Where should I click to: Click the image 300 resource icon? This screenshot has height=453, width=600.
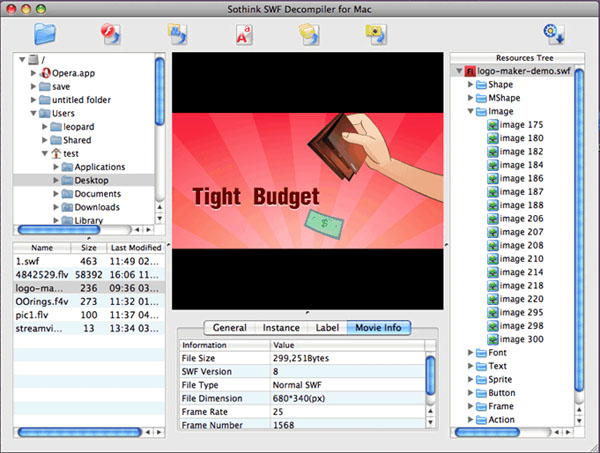[x=493, y=339]
